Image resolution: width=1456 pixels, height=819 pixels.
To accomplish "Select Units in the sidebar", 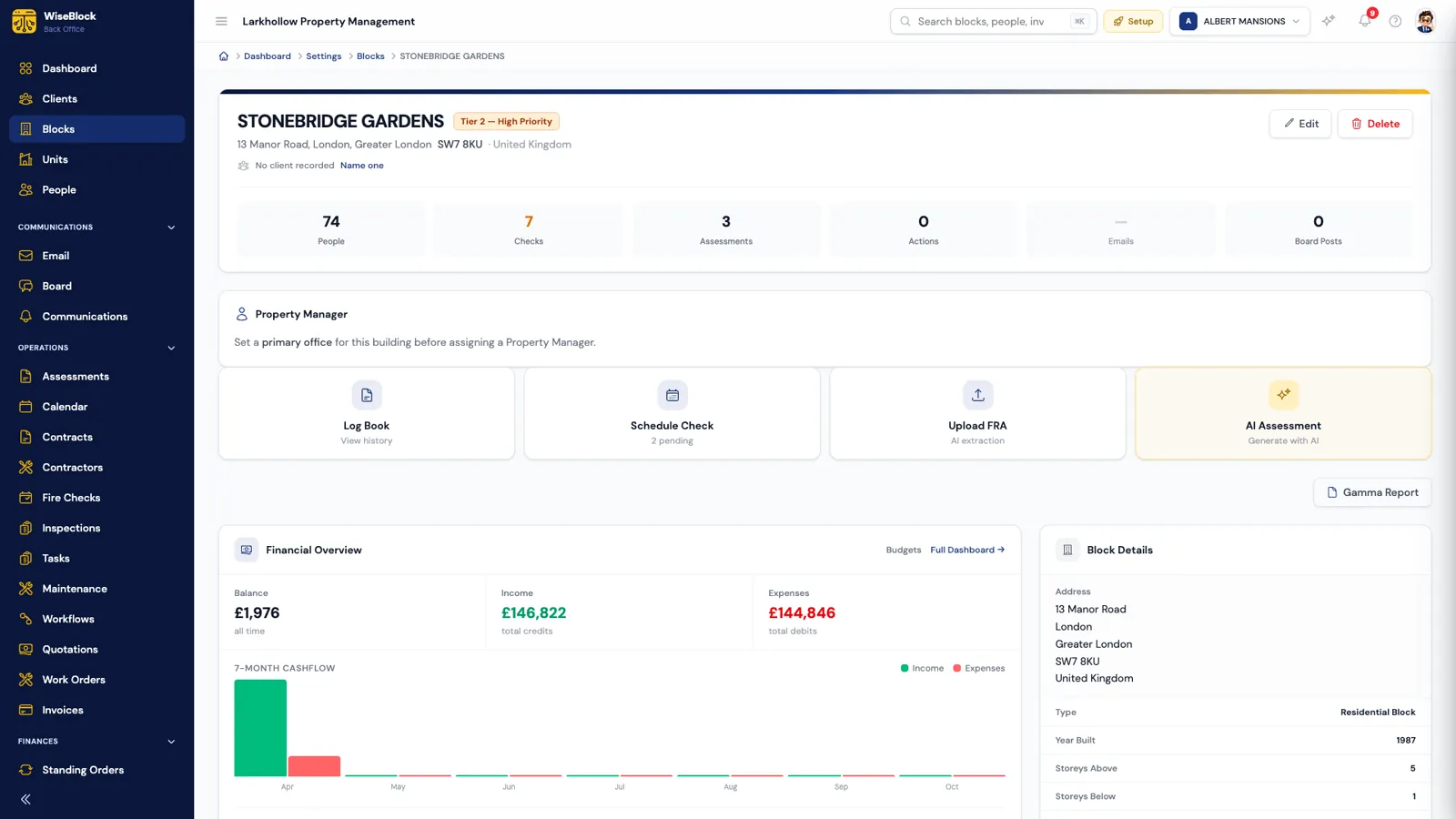I will (x=96, y=159).
